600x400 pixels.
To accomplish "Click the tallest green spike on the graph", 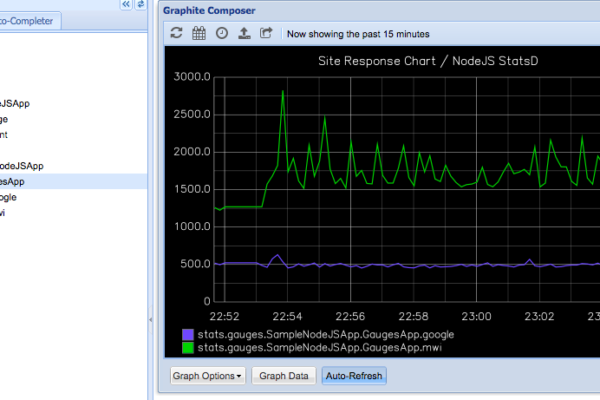I will pos(284,92).
